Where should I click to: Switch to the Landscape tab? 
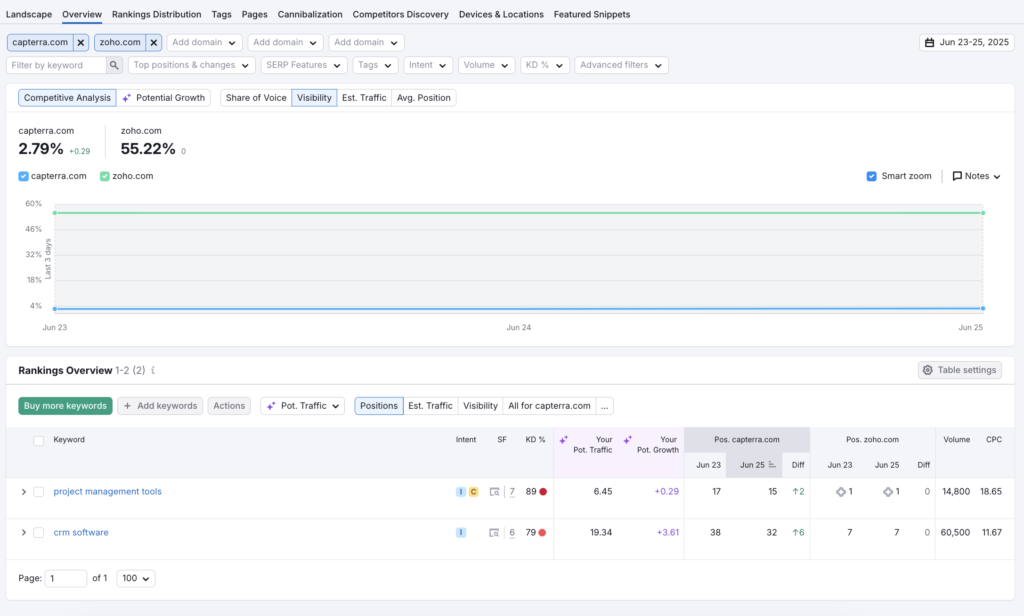(29, 14)
